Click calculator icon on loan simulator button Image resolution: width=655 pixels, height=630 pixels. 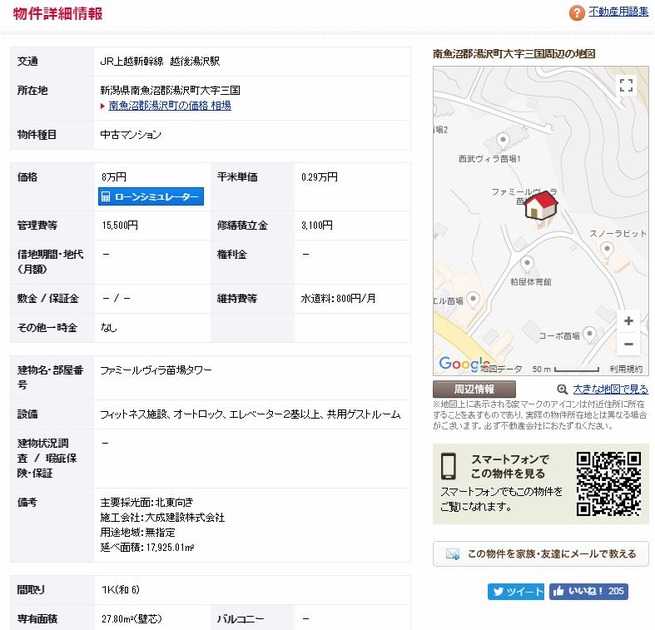(106, 196)
